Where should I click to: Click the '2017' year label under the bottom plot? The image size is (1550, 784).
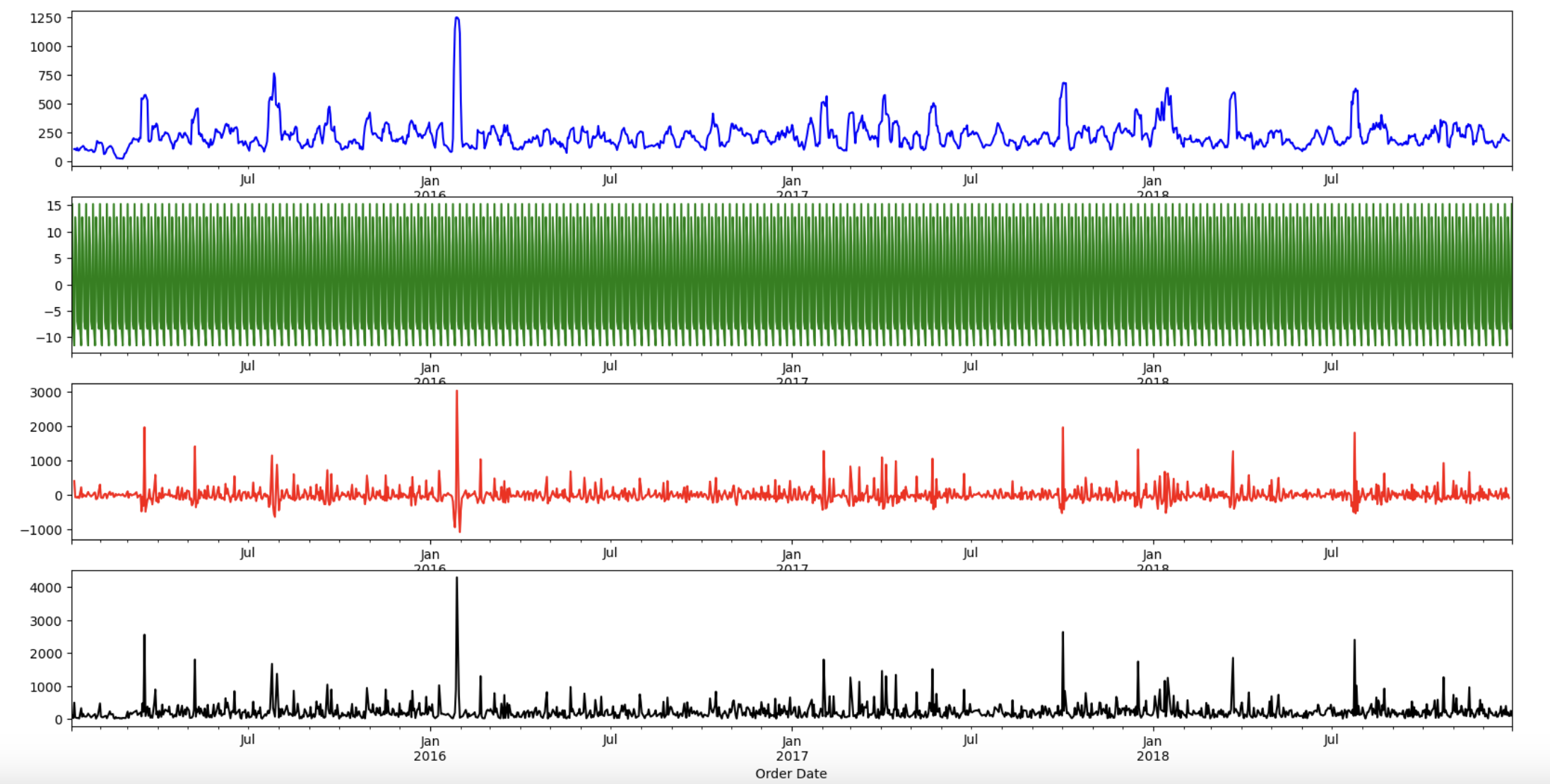[x=791, y=756]
